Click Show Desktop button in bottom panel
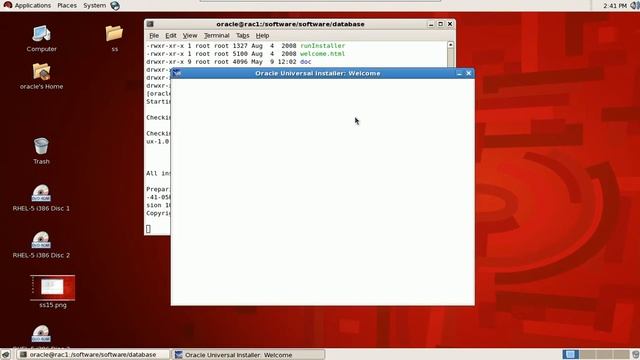The image size is (640, 360). click(5, 354)
